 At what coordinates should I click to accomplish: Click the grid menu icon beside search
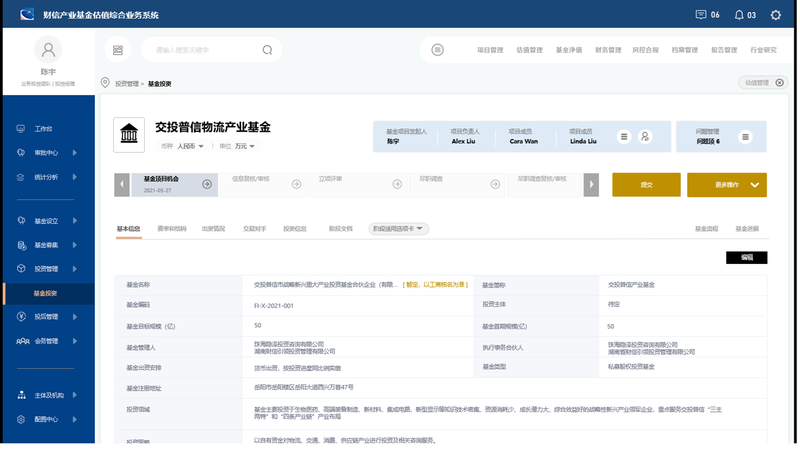tap(118, 50)
